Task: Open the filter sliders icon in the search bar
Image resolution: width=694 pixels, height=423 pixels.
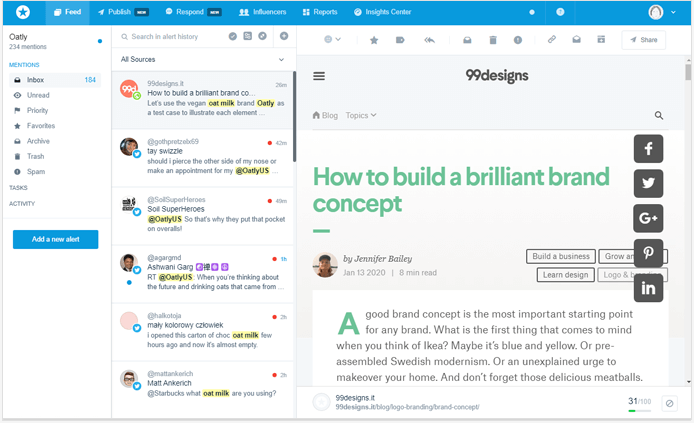Action: [x=247, y=36]
